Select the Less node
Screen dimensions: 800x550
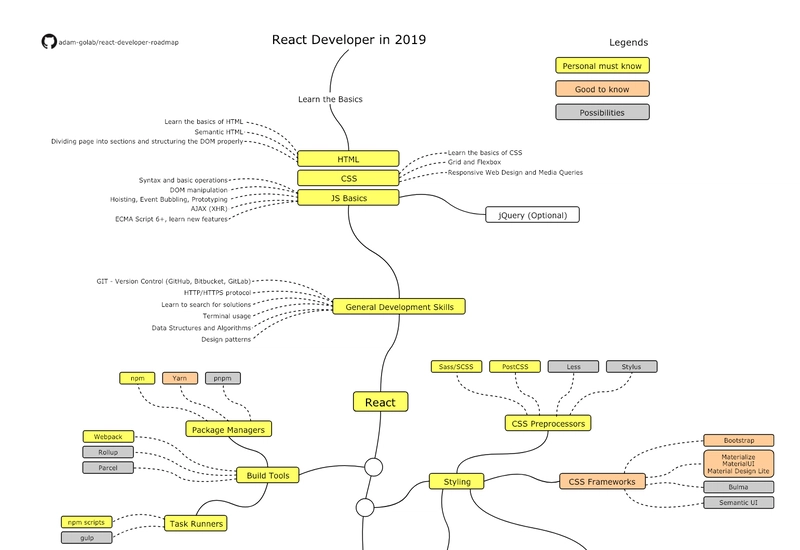(x=573, y=366)
